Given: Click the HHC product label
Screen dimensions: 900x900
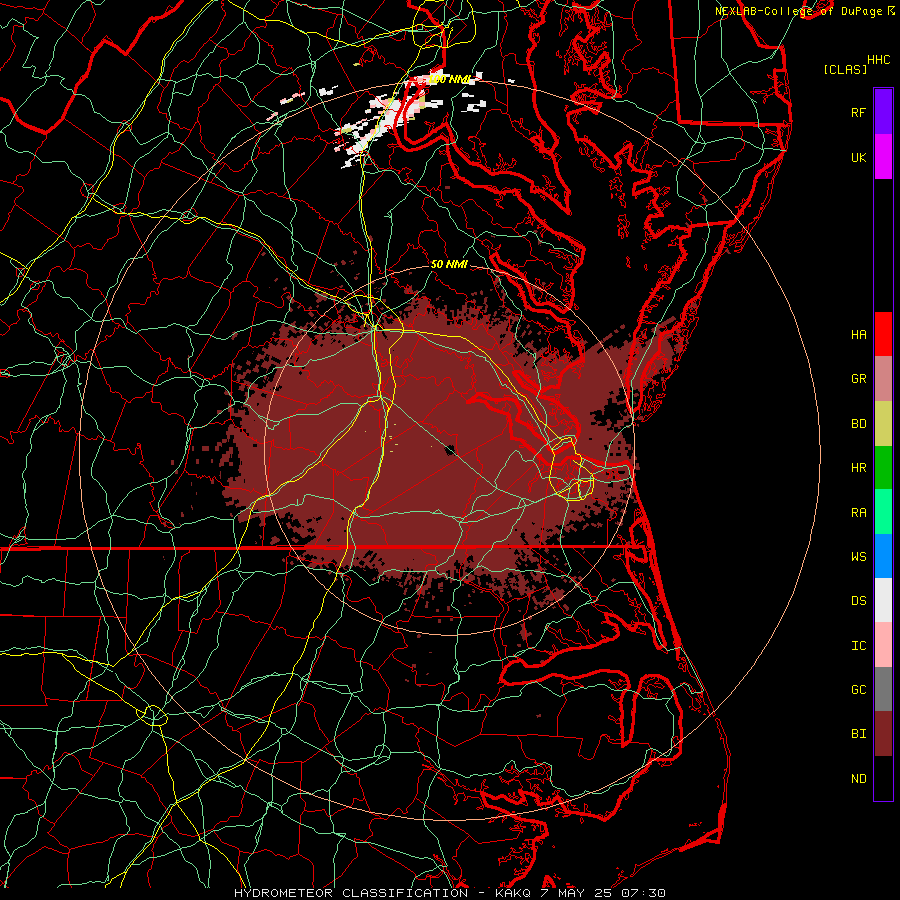Looking at the screenshot, I should pos(878,59).
